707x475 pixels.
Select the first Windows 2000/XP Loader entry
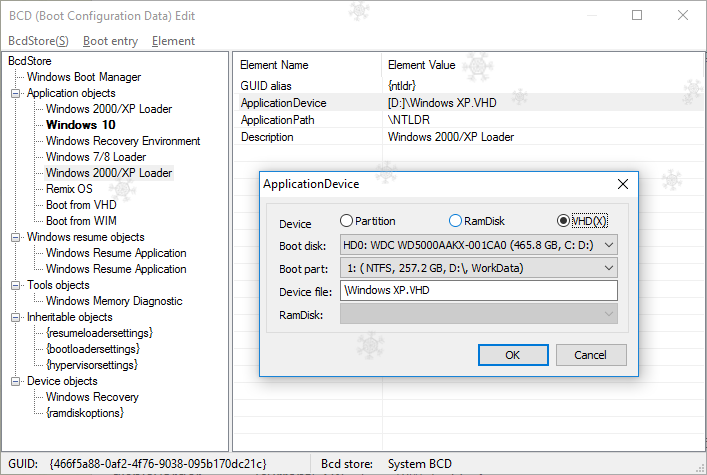[x=109, y=109]
